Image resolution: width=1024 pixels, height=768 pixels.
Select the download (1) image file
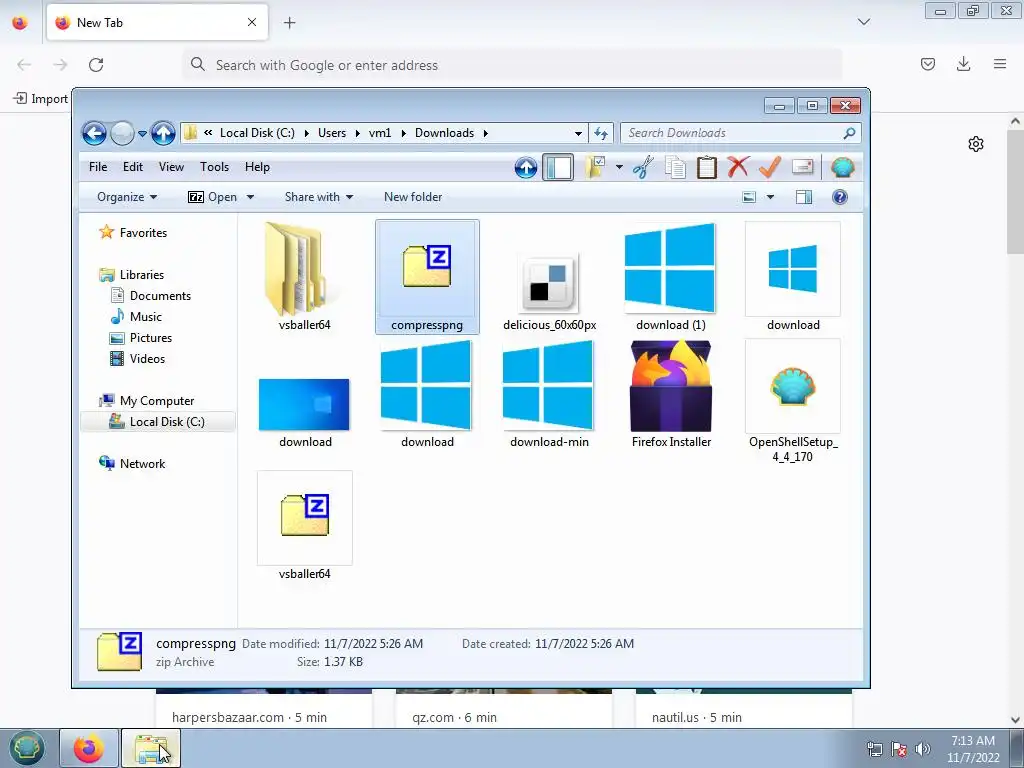coord(671,277)
